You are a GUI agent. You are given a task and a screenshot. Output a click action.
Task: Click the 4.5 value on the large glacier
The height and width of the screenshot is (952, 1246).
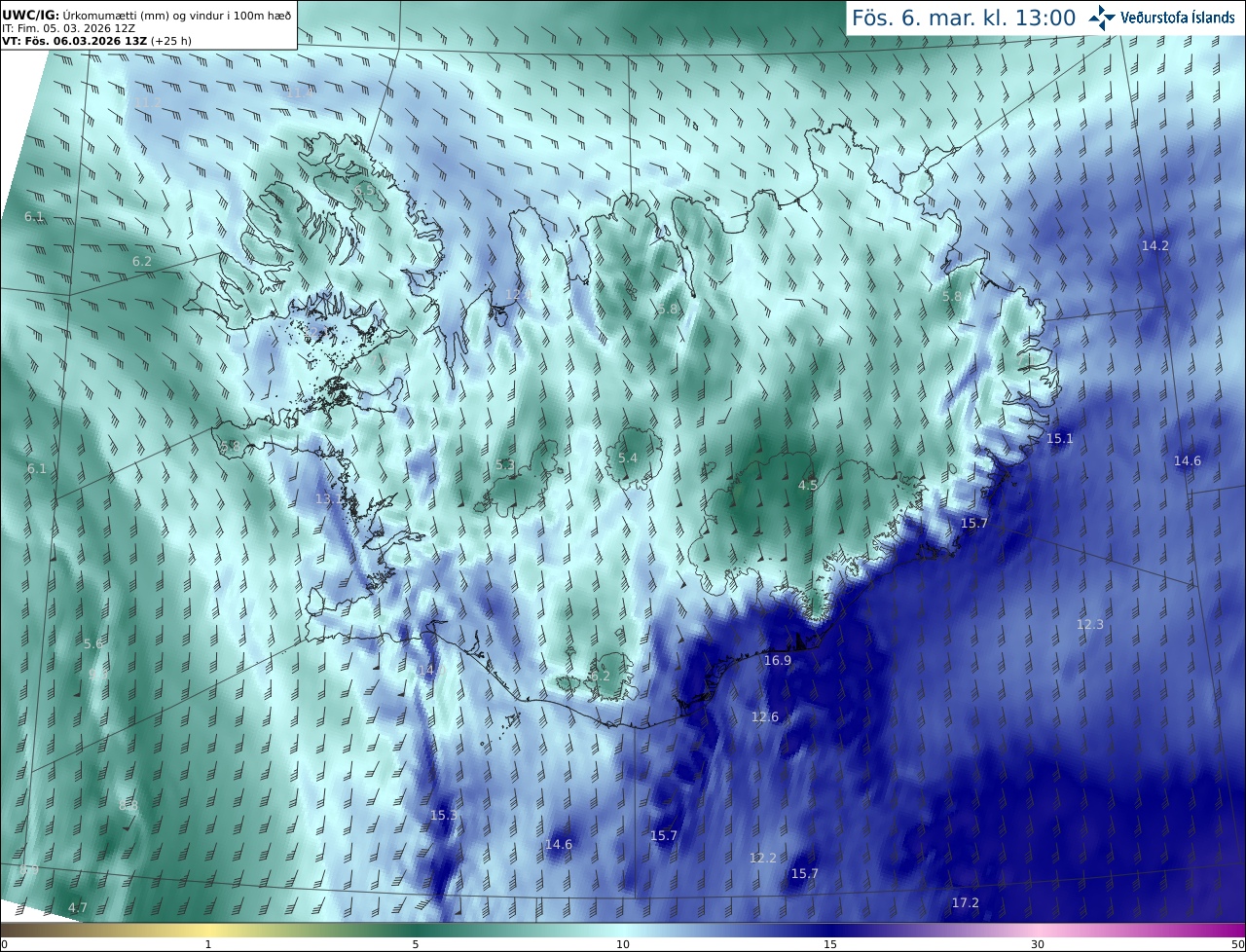(x=808, y=485)
